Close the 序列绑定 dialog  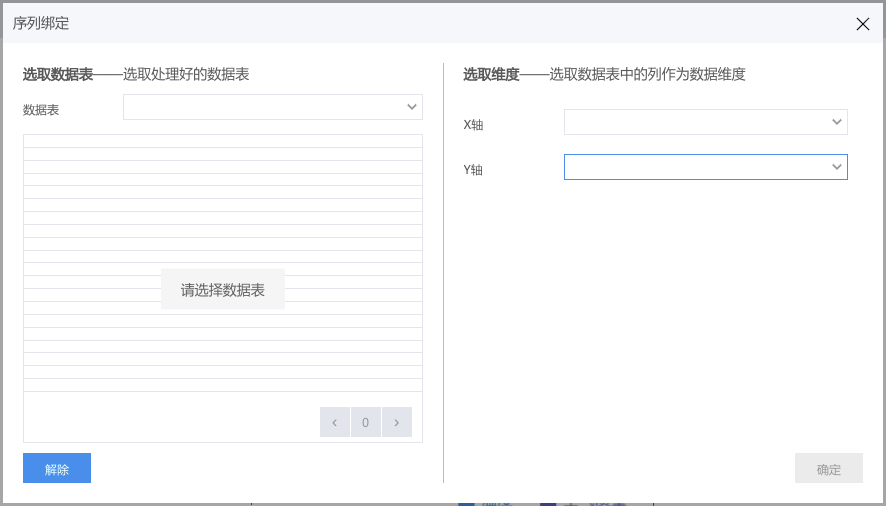(x=862, y=24)
